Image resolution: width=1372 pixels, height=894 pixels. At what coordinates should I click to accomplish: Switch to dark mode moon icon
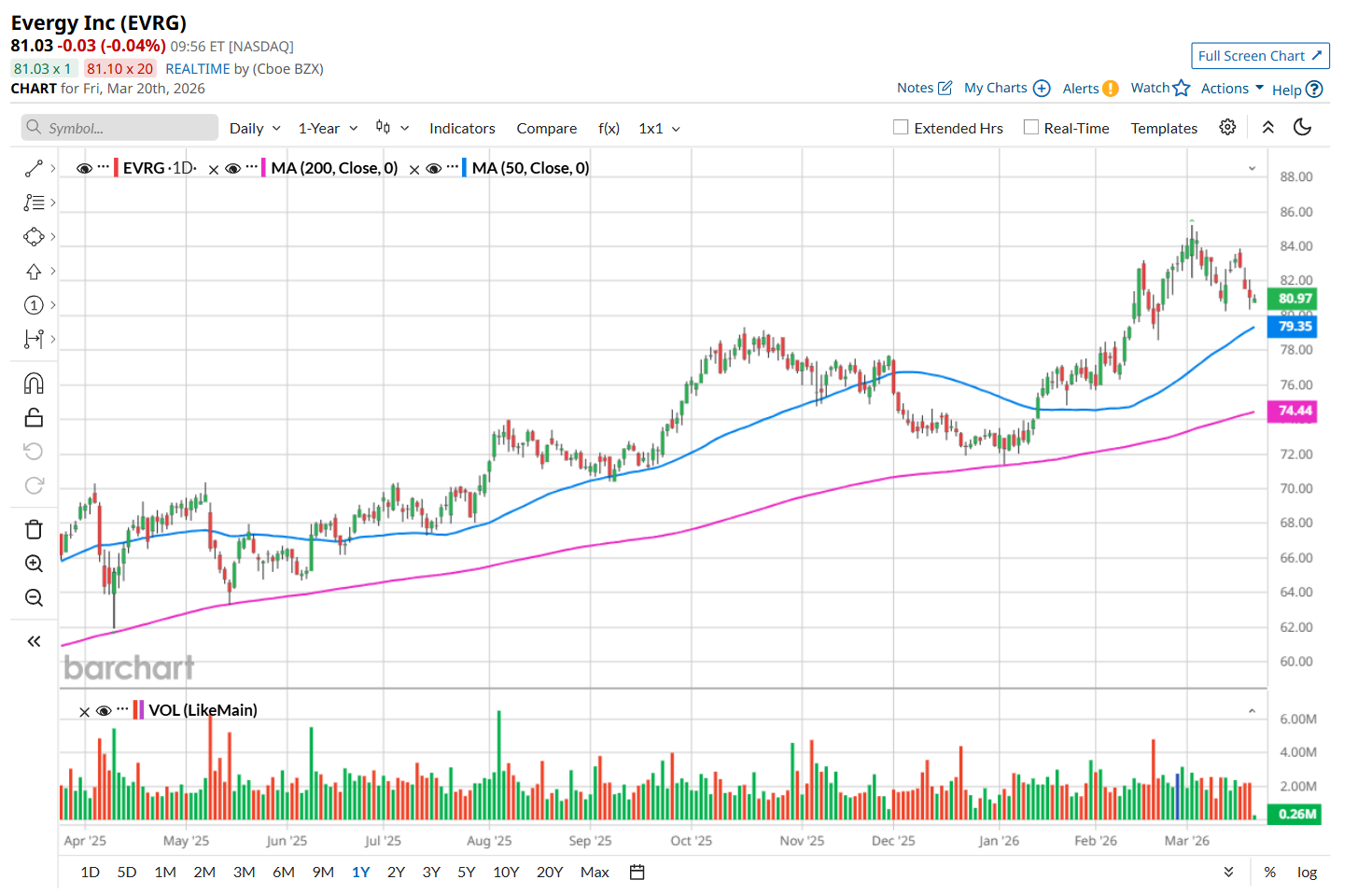pyautogui.click(x=1303, y=127)
